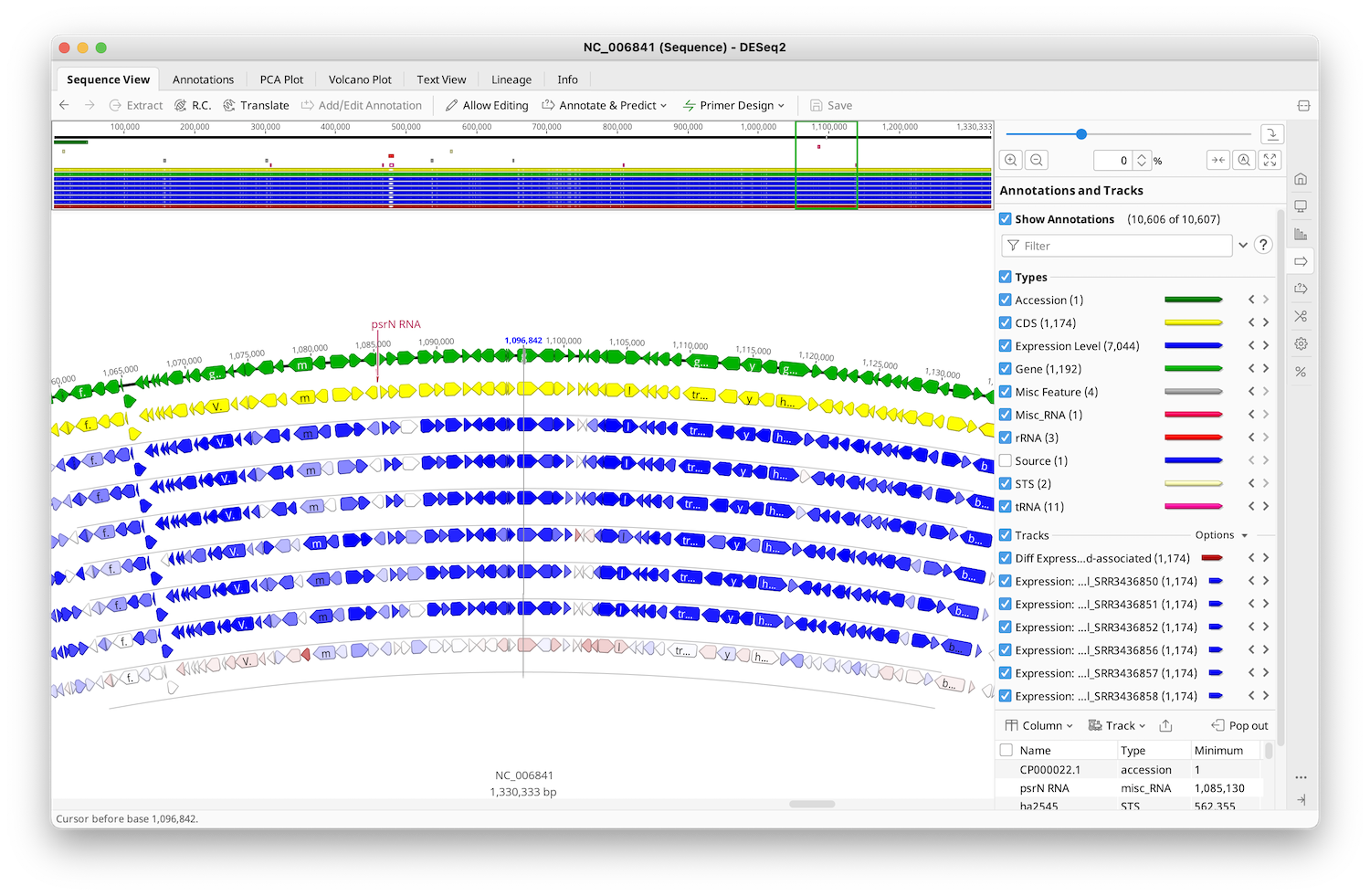This screenshot has width=1370, height=896.
Task: Switch to the Volcano Plot tab
Action: [360, 79]
